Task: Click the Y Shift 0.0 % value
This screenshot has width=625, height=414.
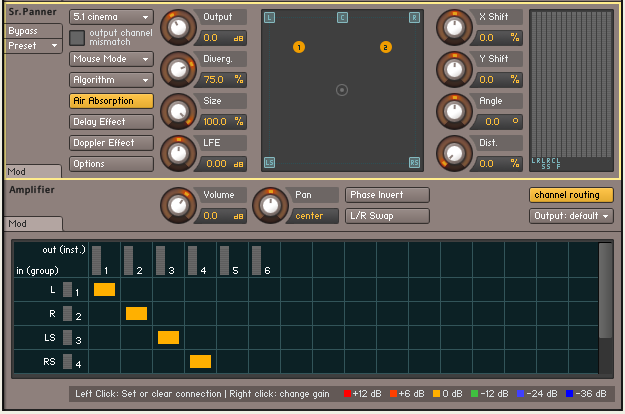Action: (498, 80)
